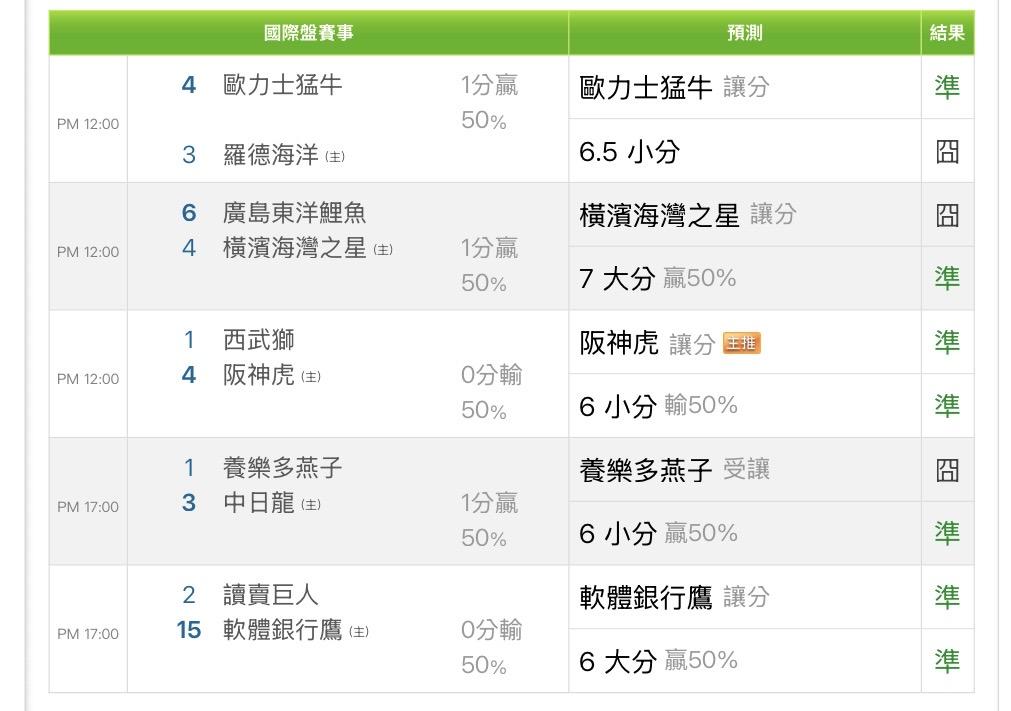Select the 國際盤賽事 column header
The height and width of the screenshot is (711, 1011).
[308, 33]
